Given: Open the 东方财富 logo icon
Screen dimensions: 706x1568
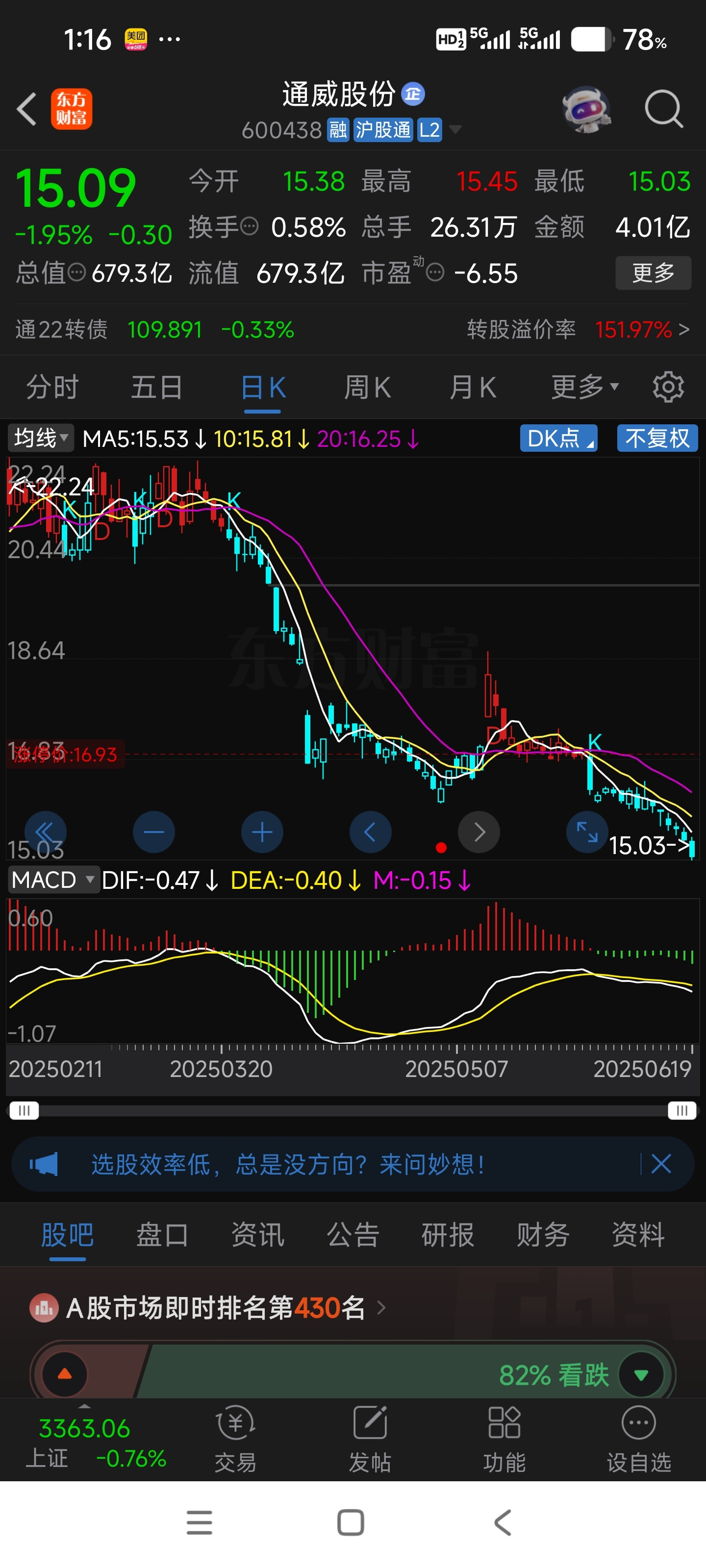Looking at the screenshot, I should (x=71, y=109).
